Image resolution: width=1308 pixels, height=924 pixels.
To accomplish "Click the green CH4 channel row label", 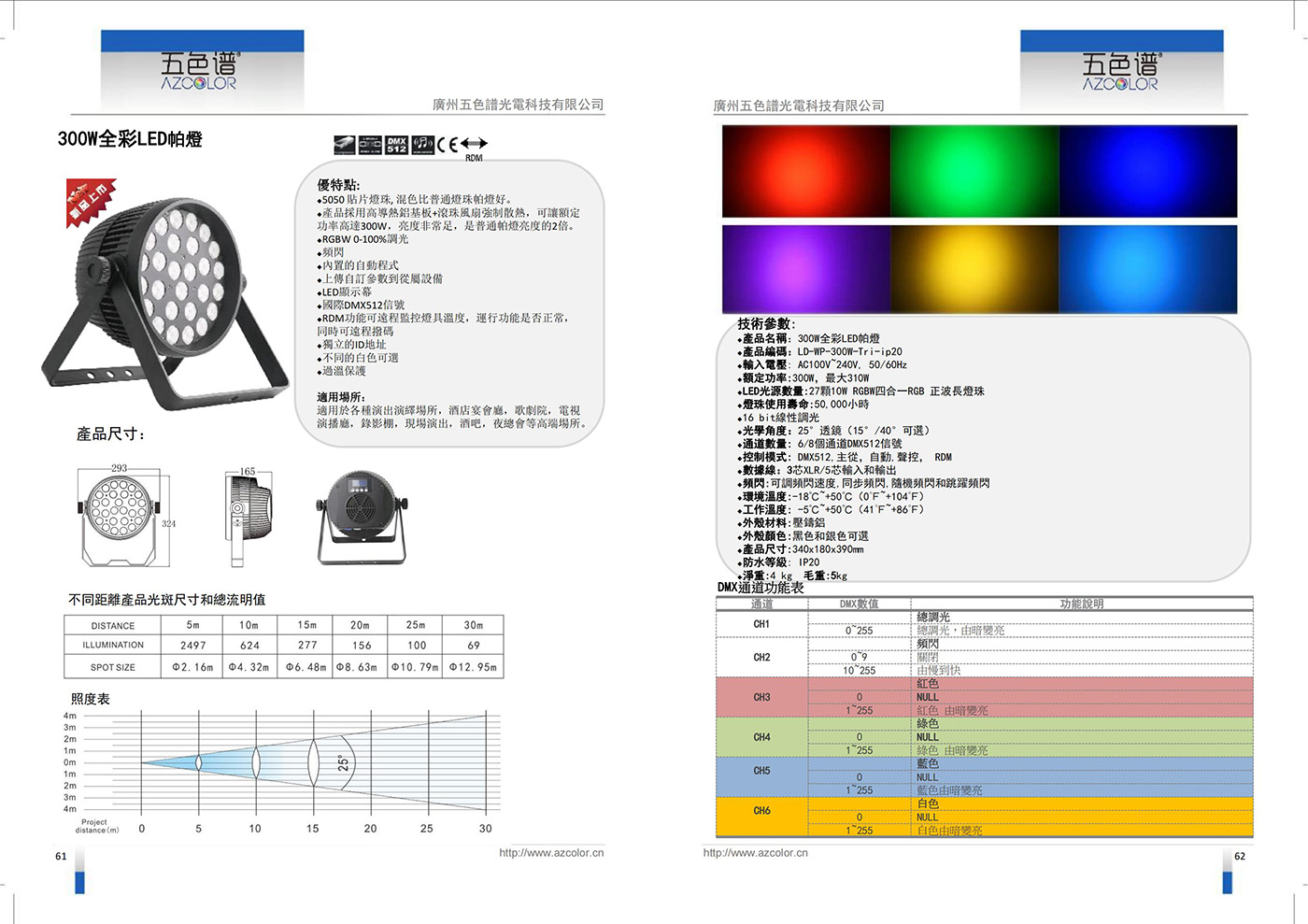I will click(x=761, y=737).
